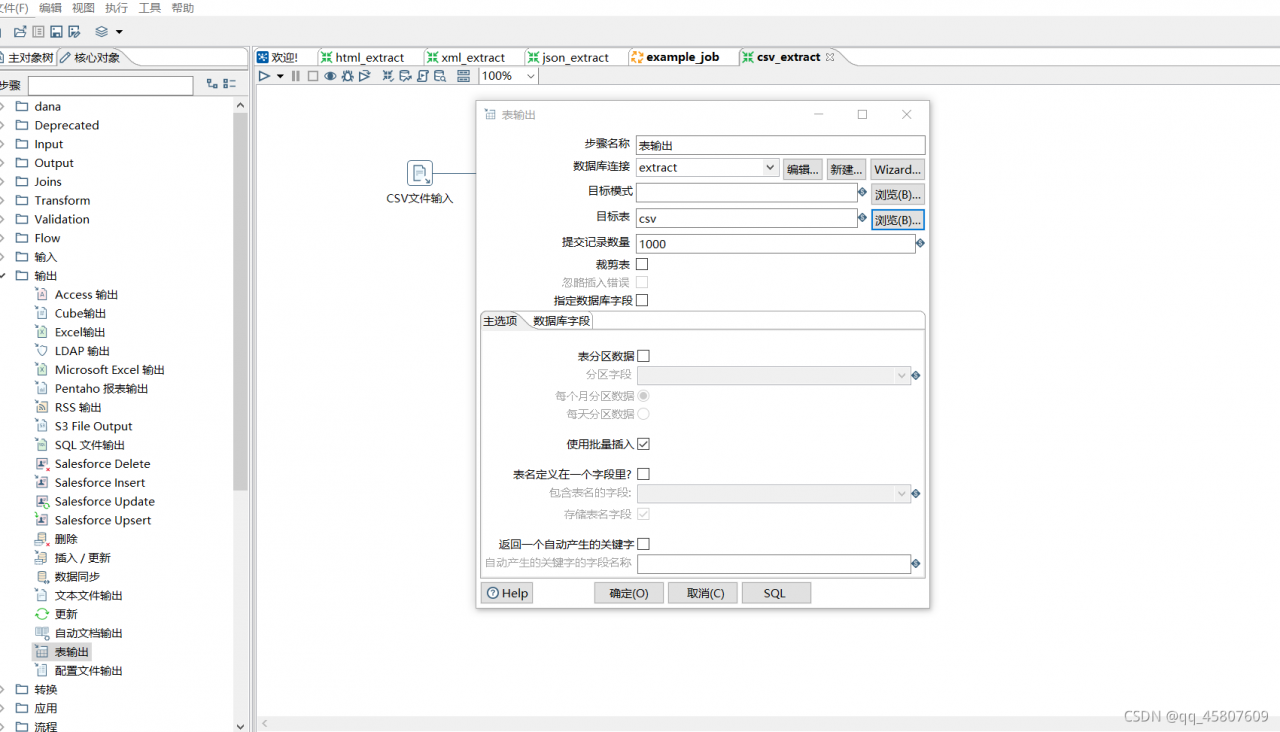Open the Wizard... button
This screenshot has height=732, width=1280.
897,169
